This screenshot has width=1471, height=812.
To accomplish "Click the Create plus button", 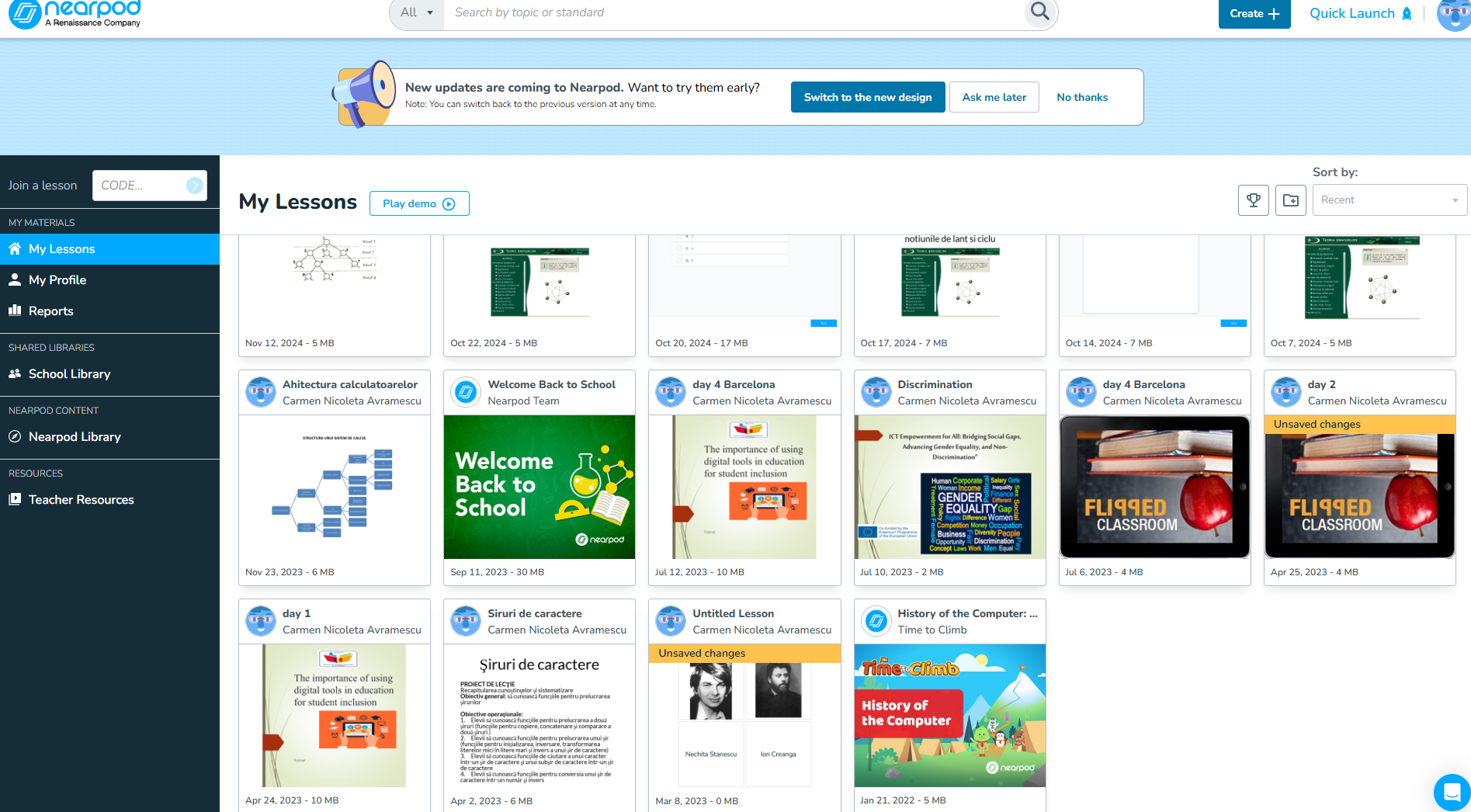I will (1254, 13).
